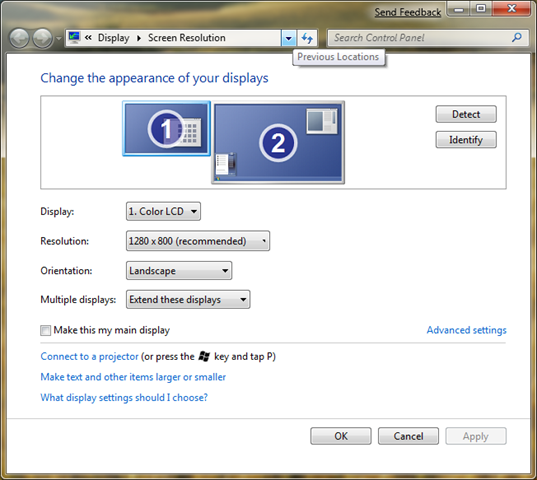Image resolution: width=537 pixels, height=480 pixels.
Task: Click the Identify button
Action: pyautogui.click(x=466, y=140)
